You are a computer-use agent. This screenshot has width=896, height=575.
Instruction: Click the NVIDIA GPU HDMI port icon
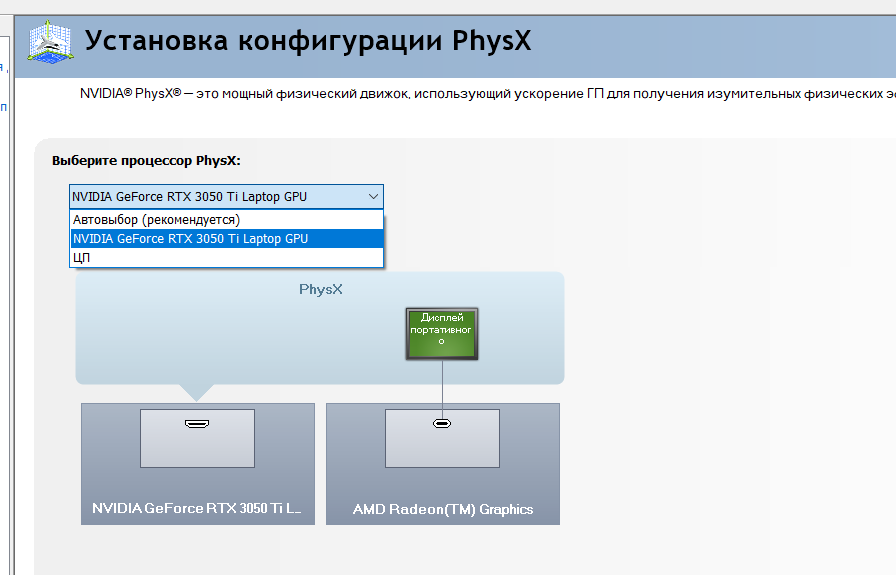pos(197,424)
